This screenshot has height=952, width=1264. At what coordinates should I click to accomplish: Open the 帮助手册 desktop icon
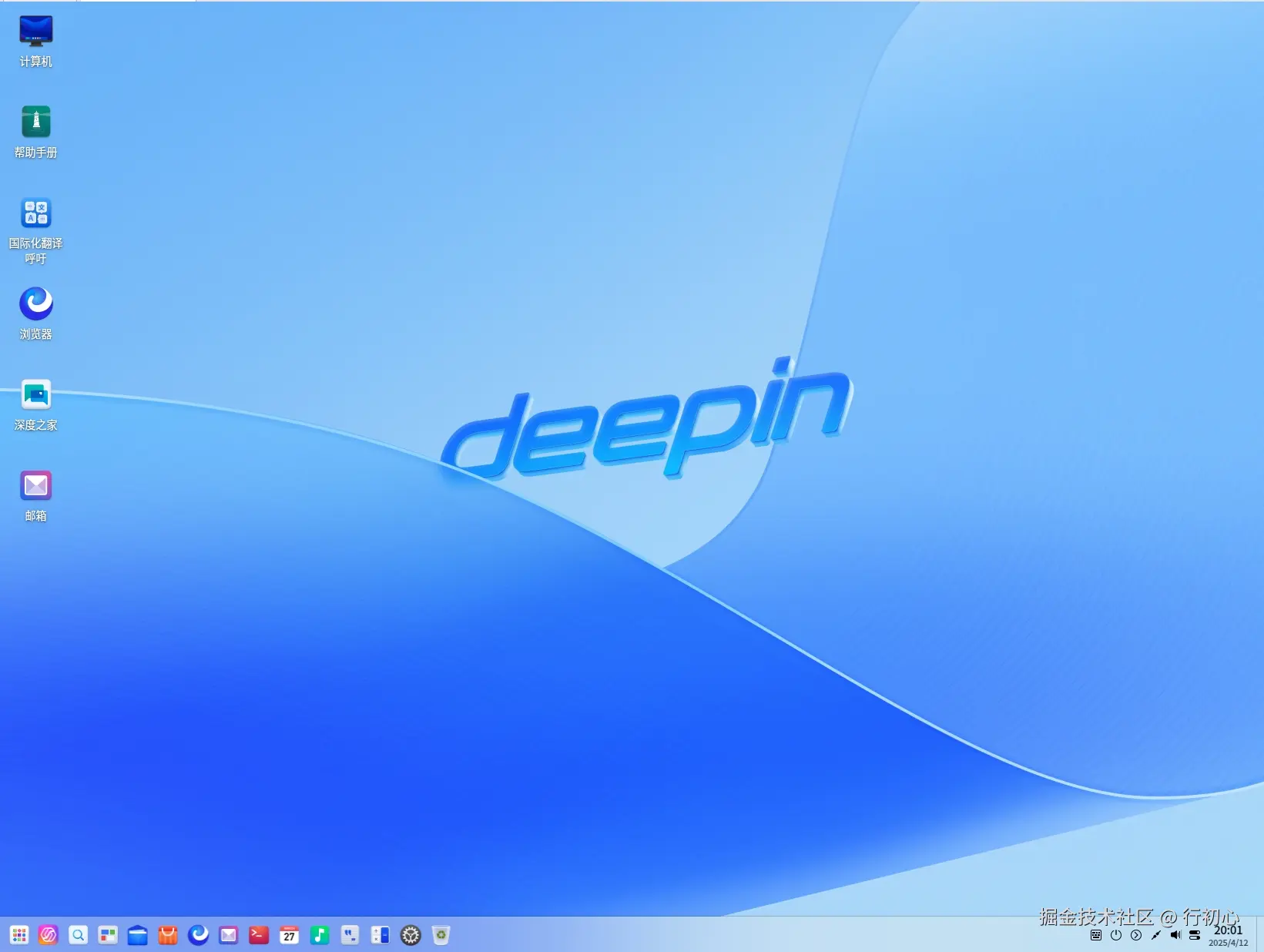(x=35, y=132)
